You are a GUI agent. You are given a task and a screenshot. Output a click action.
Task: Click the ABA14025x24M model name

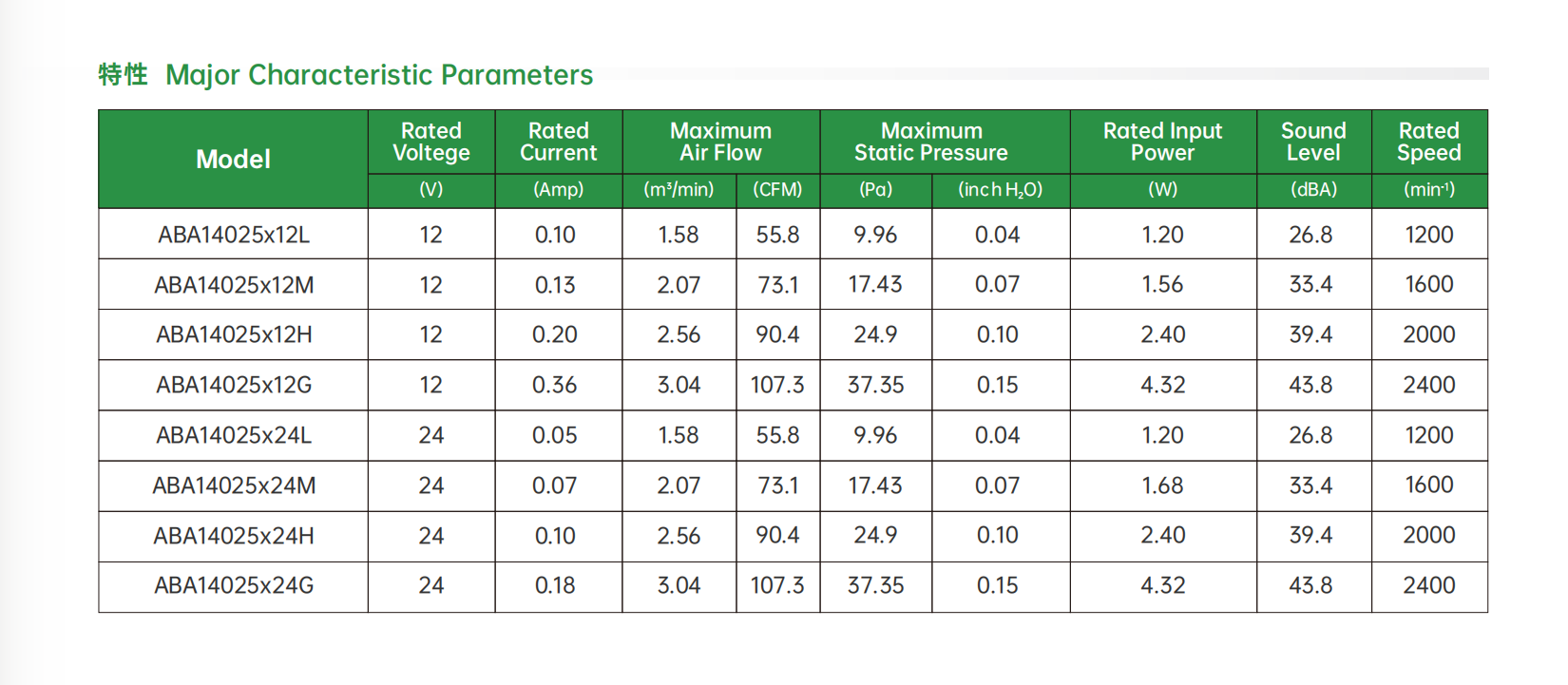(234, 485)
